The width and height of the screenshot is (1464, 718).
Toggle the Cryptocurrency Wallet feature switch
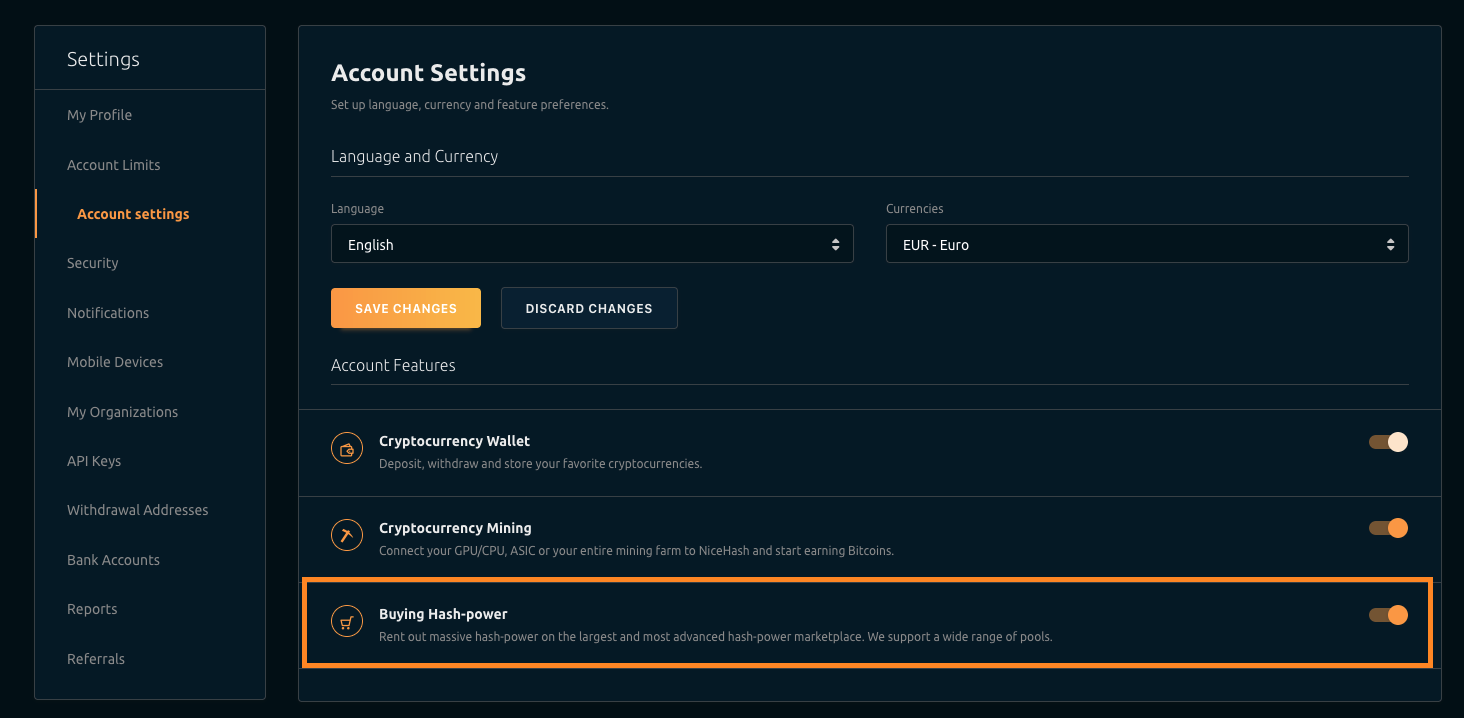coord(1388,442)
